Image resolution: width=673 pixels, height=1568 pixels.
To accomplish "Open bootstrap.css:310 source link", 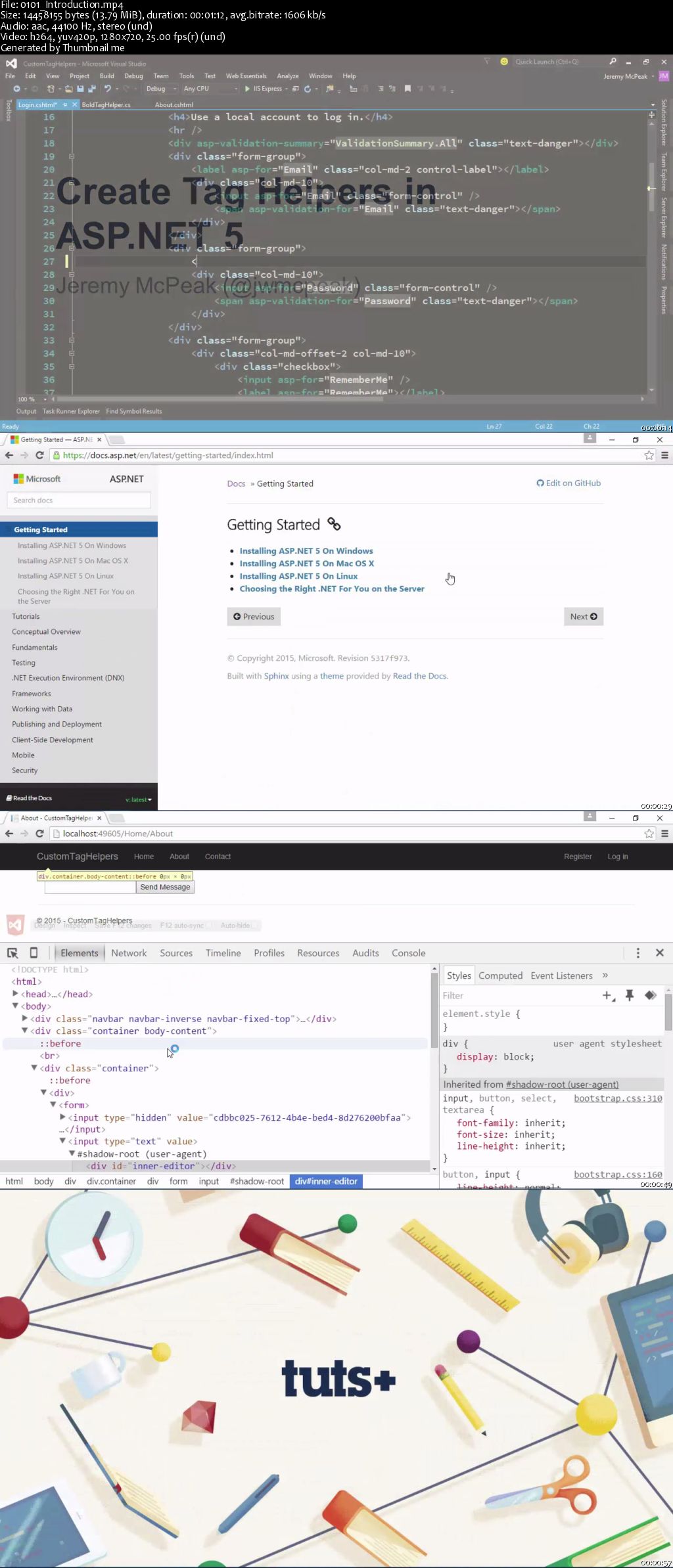I will 618,1098.
